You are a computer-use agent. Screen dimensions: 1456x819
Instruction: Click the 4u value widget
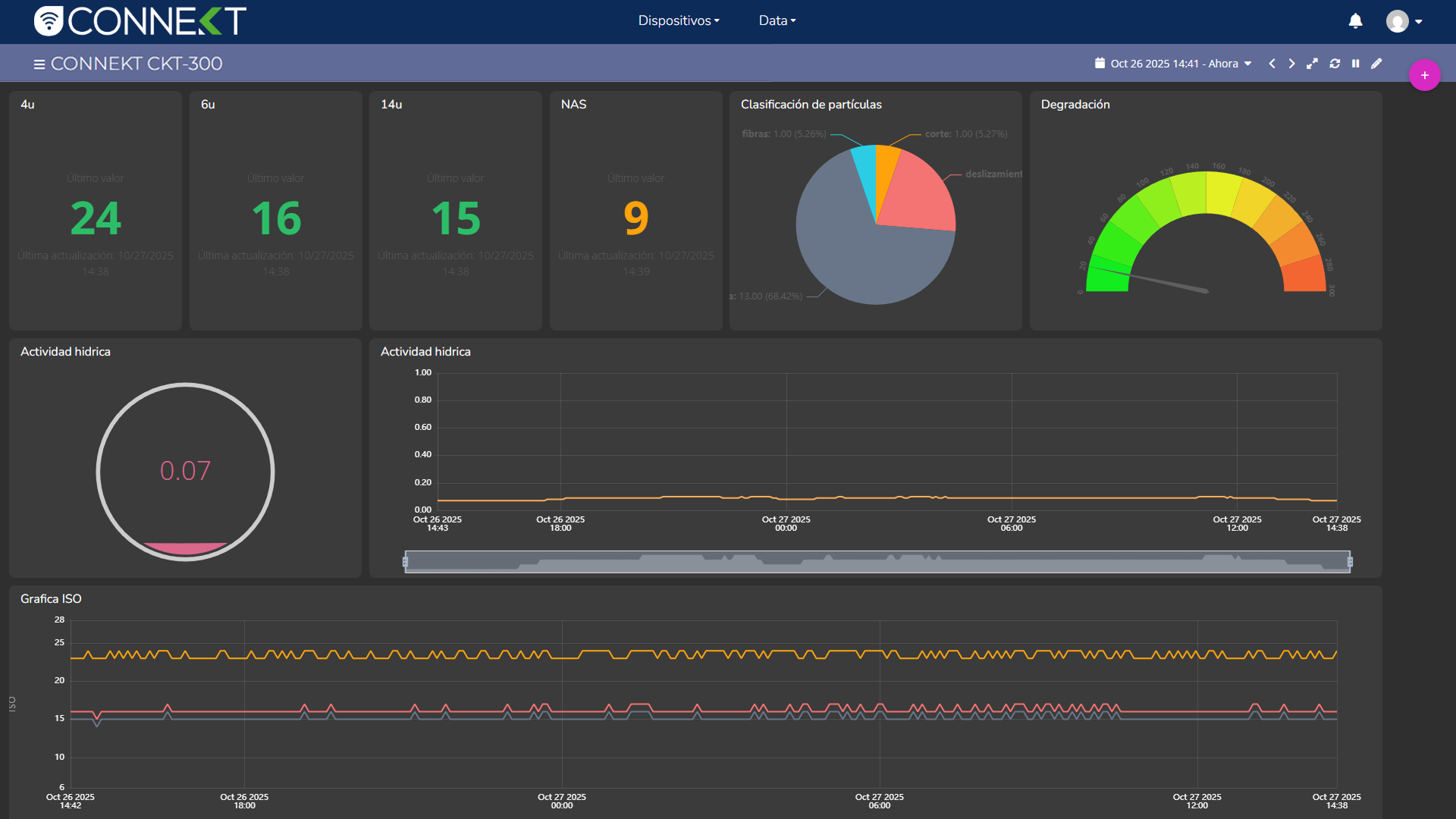tap(96, 211)
